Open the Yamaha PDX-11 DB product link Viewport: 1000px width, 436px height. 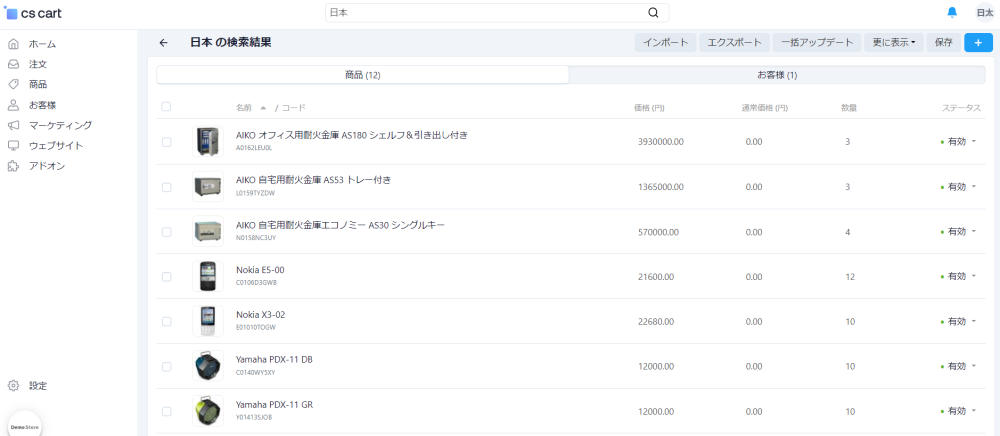[274, 360]
